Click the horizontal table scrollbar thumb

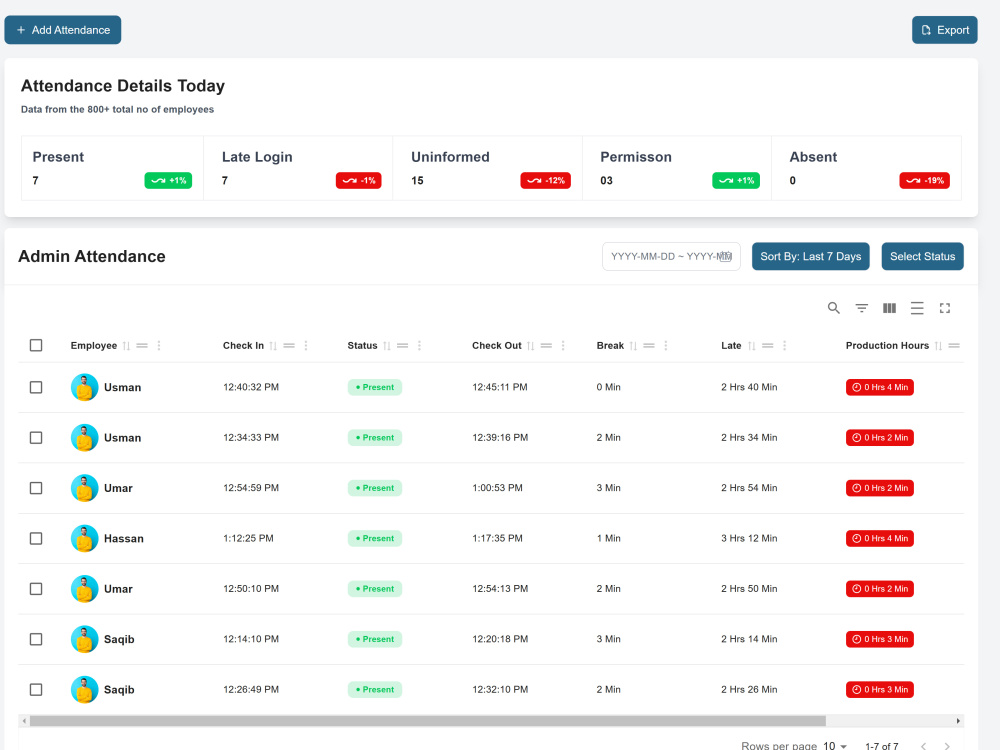tap(428, 721)
